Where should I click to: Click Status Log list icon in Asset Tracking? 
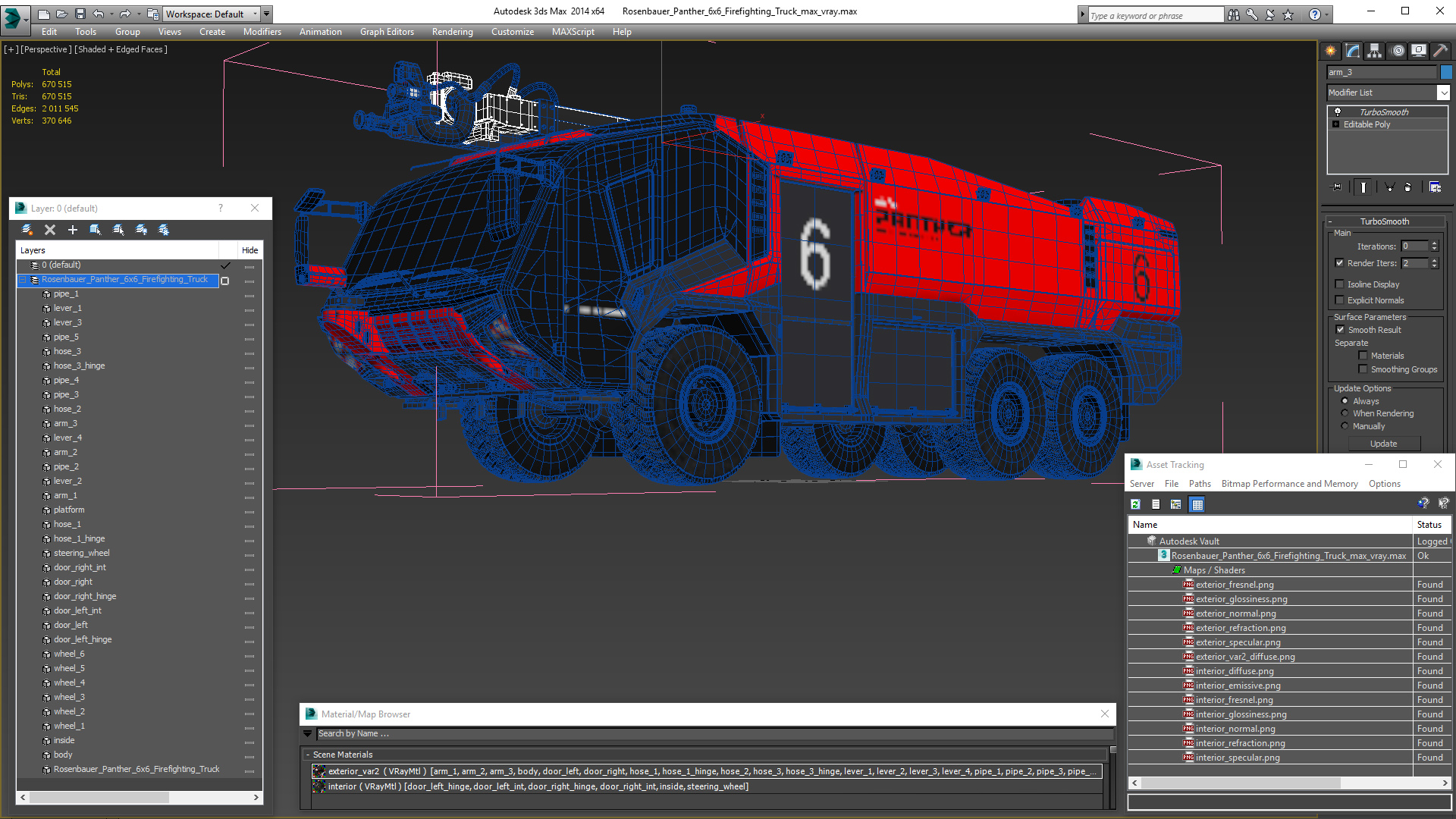(1156, 504)
